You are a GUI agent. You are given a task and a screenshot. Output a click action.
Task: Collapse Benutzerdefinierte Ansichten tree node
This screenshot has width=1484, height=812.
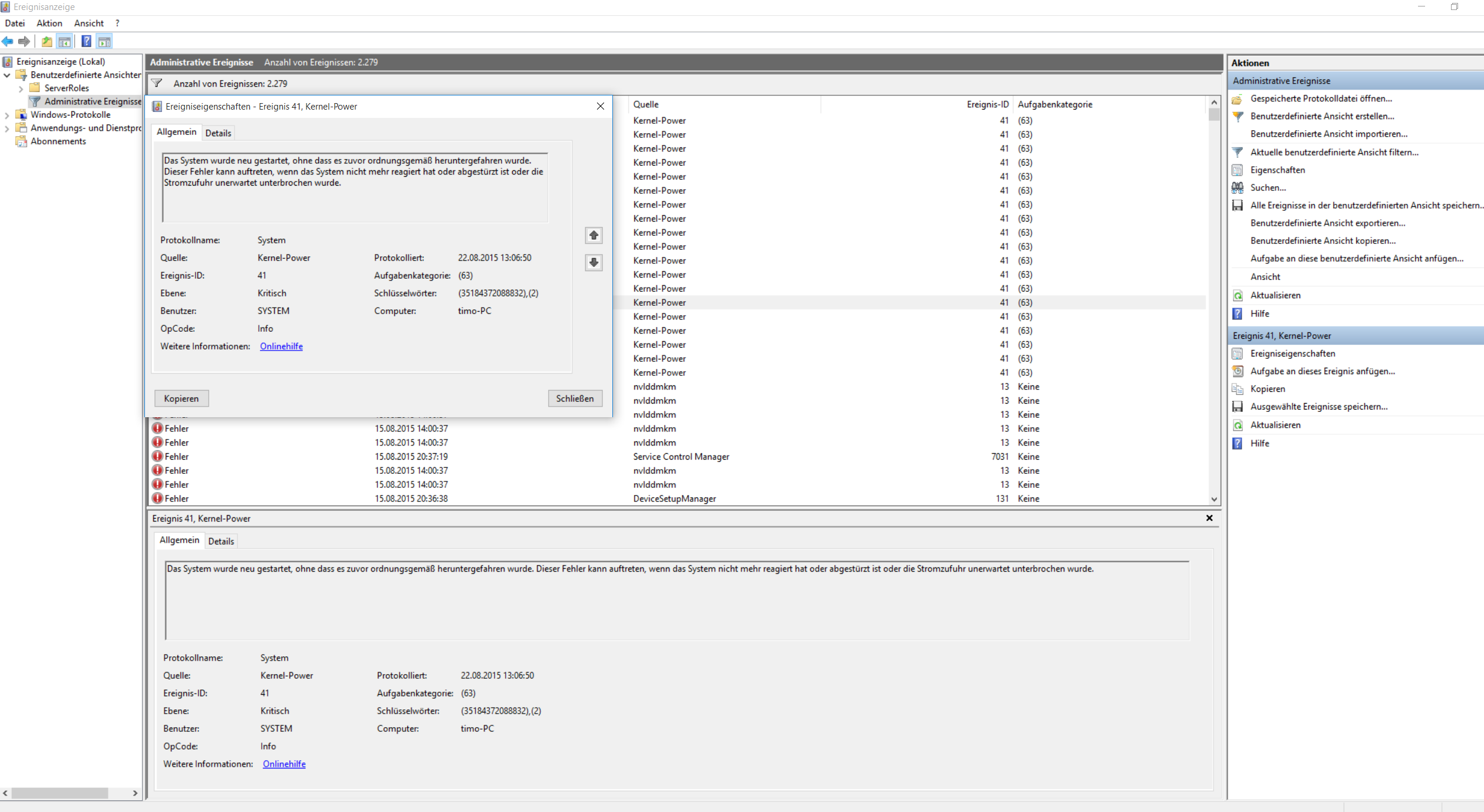point(7,75)
